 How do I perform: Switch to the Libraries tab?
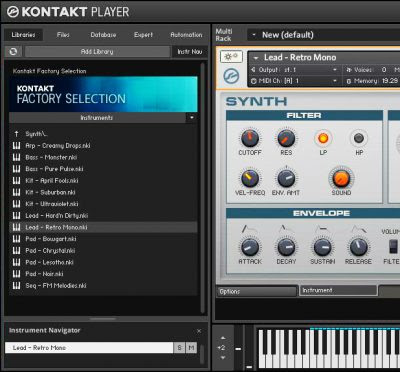[x=23, y=35]
